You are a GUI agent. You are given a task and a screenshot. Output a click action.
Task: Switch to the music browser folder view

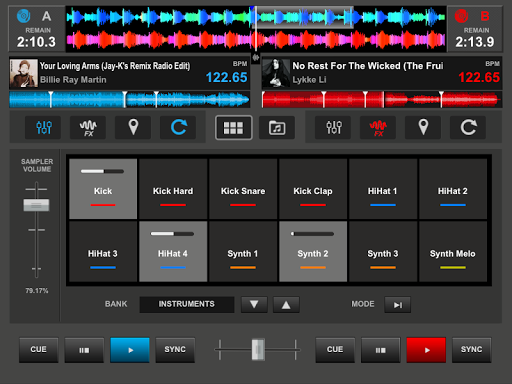[277, 127]
